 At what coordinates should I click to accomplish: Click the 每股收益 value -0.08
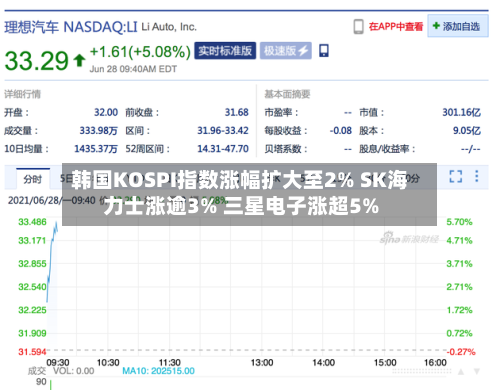[340, 131]
